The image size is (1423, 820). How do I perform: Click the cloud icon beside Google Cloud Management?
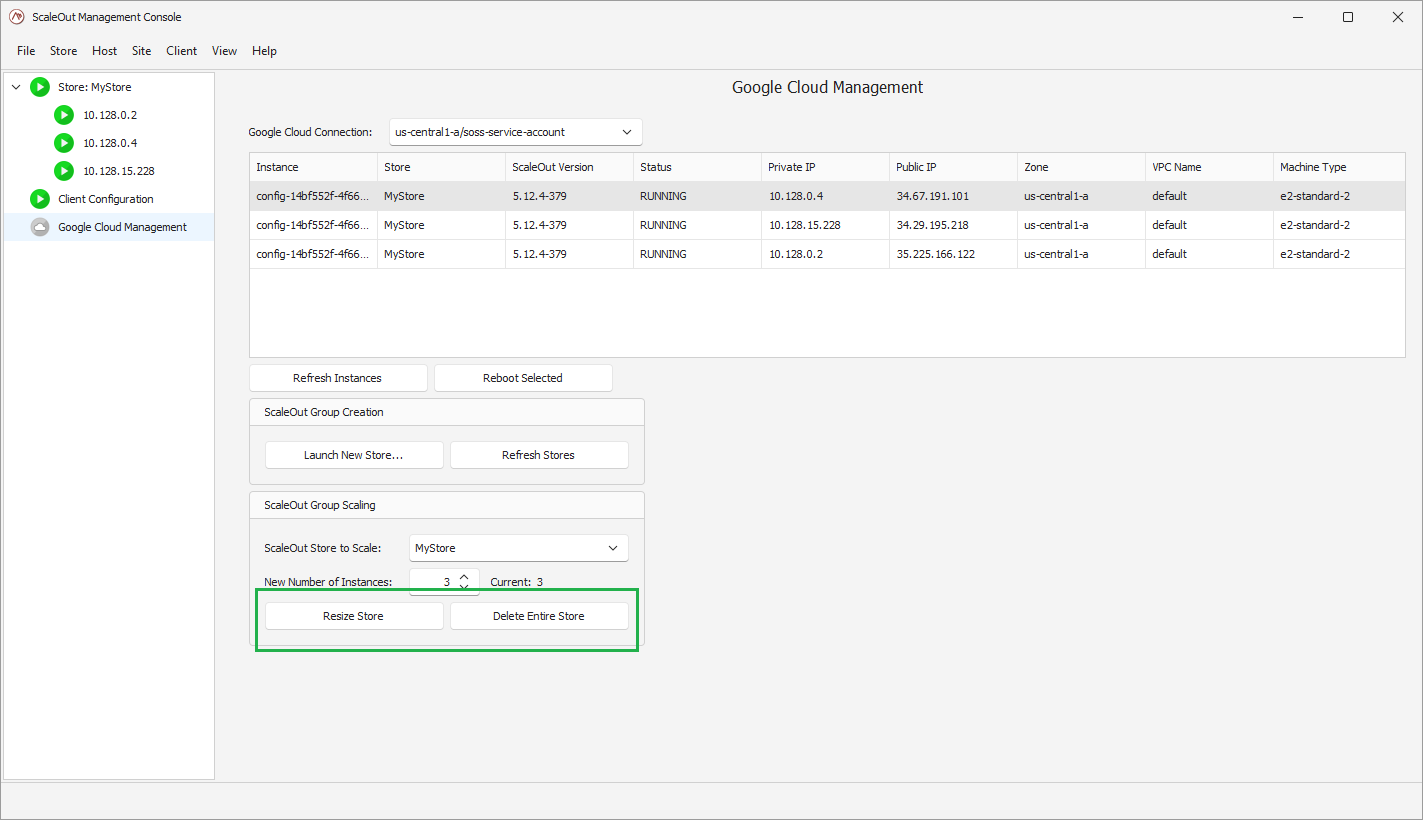coord(40,227)
